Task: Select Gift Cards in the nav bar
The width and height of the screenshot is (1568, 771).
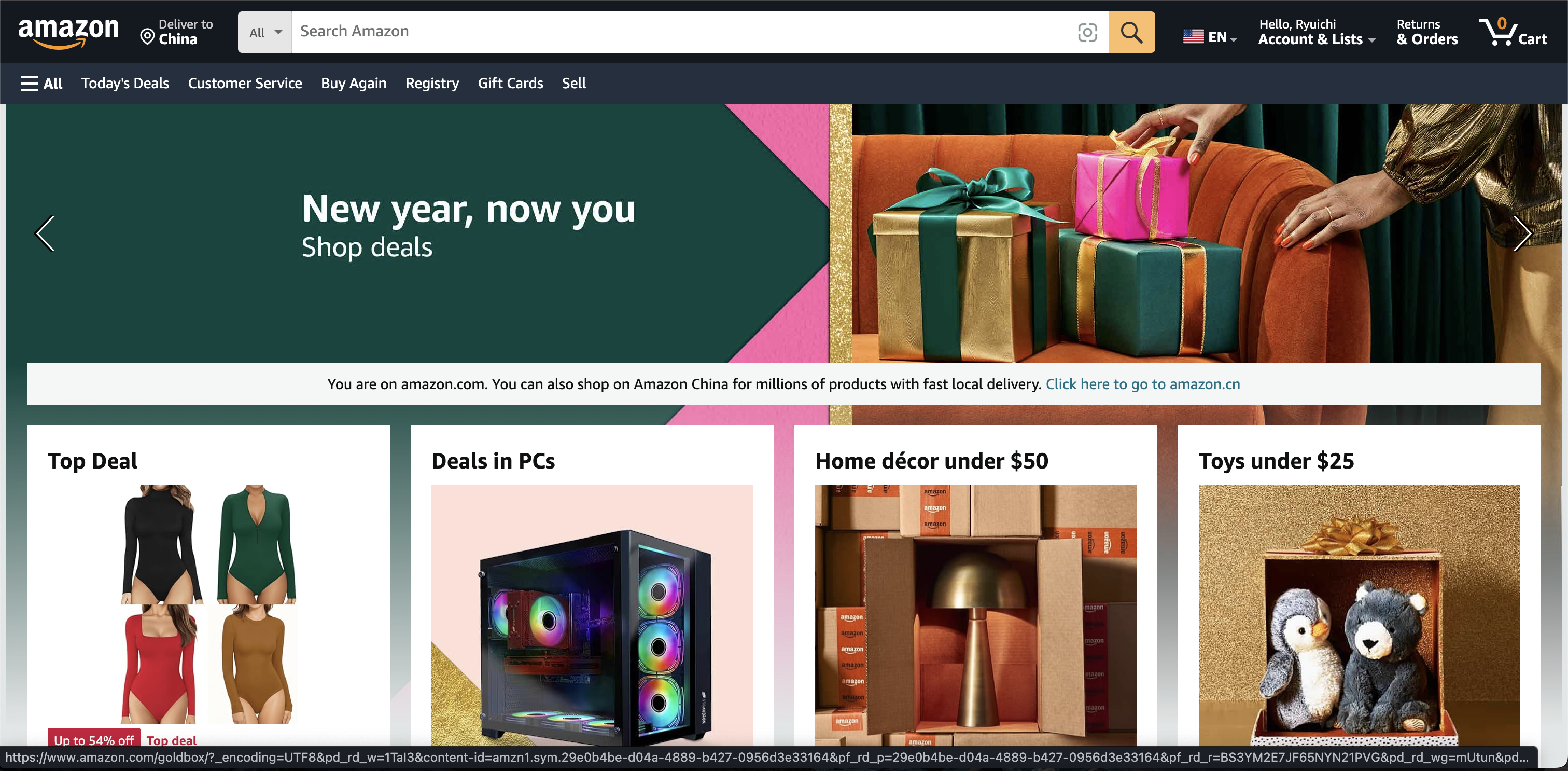Action: (510, 84)
